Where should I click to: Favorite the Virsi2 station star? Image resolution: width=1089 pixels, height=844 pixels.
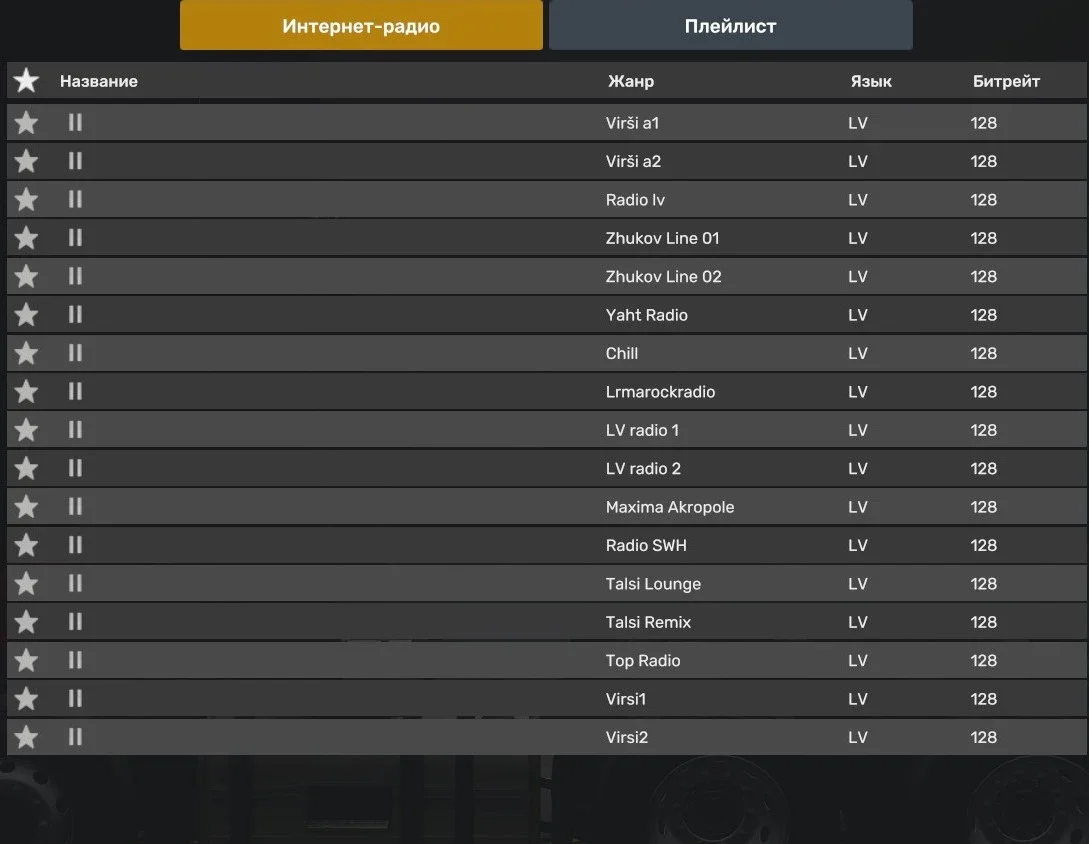click(x=26, y=738)
